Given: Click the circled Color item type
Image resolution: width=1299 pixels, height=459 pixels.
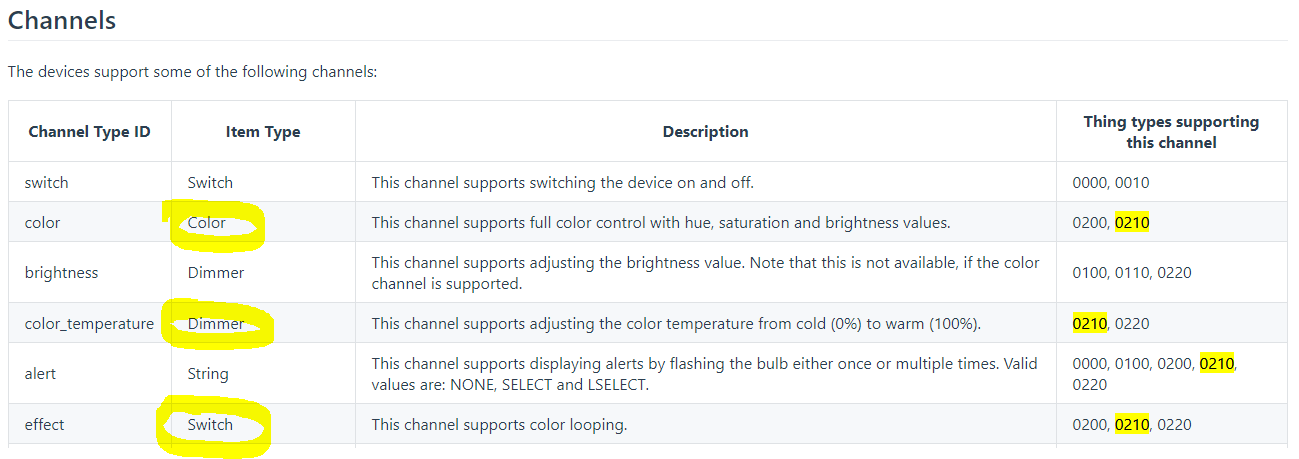Looking at the screenshot, I should [207, 223].
